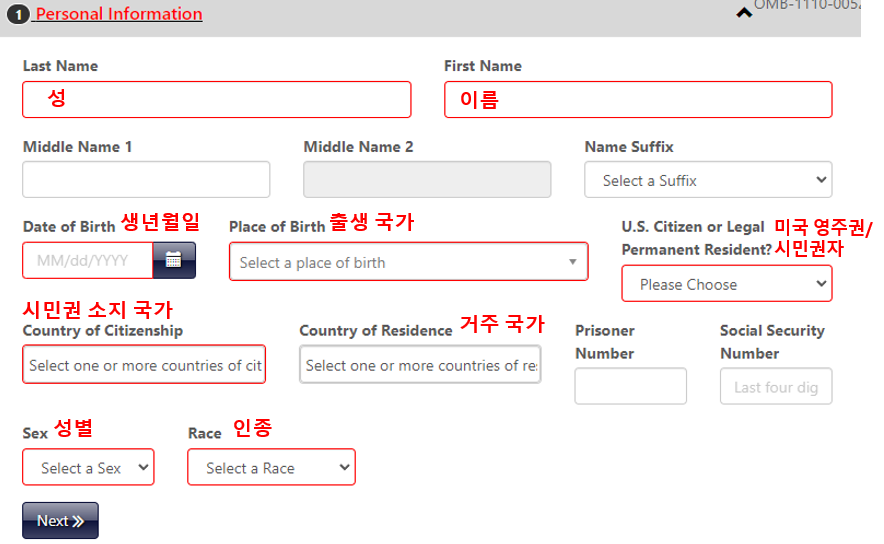Open the U.S. Citizen or Resident dropdown
This screenshot has height=544, width=884.
point(726,284)
